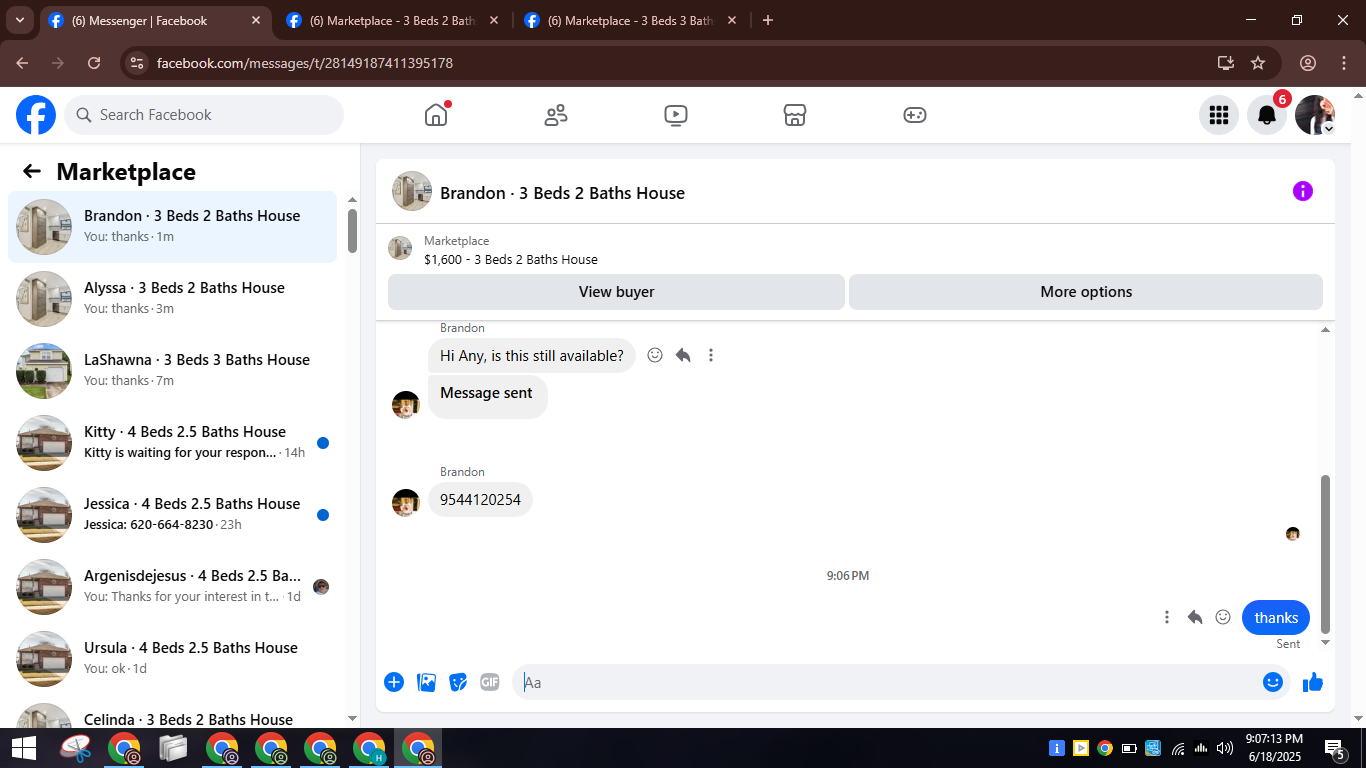Open the Marketplace storefront icon
1366x768 pixels.
tap(795, 115)
